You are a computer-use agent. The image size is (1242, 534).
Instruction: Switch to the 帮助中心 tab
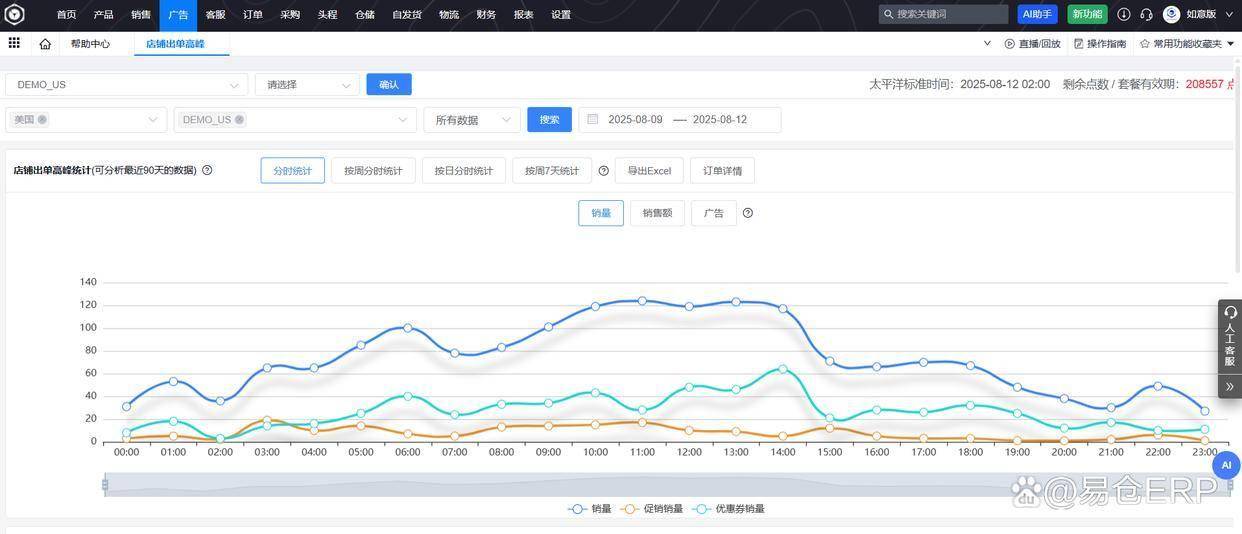click(90, 44)
